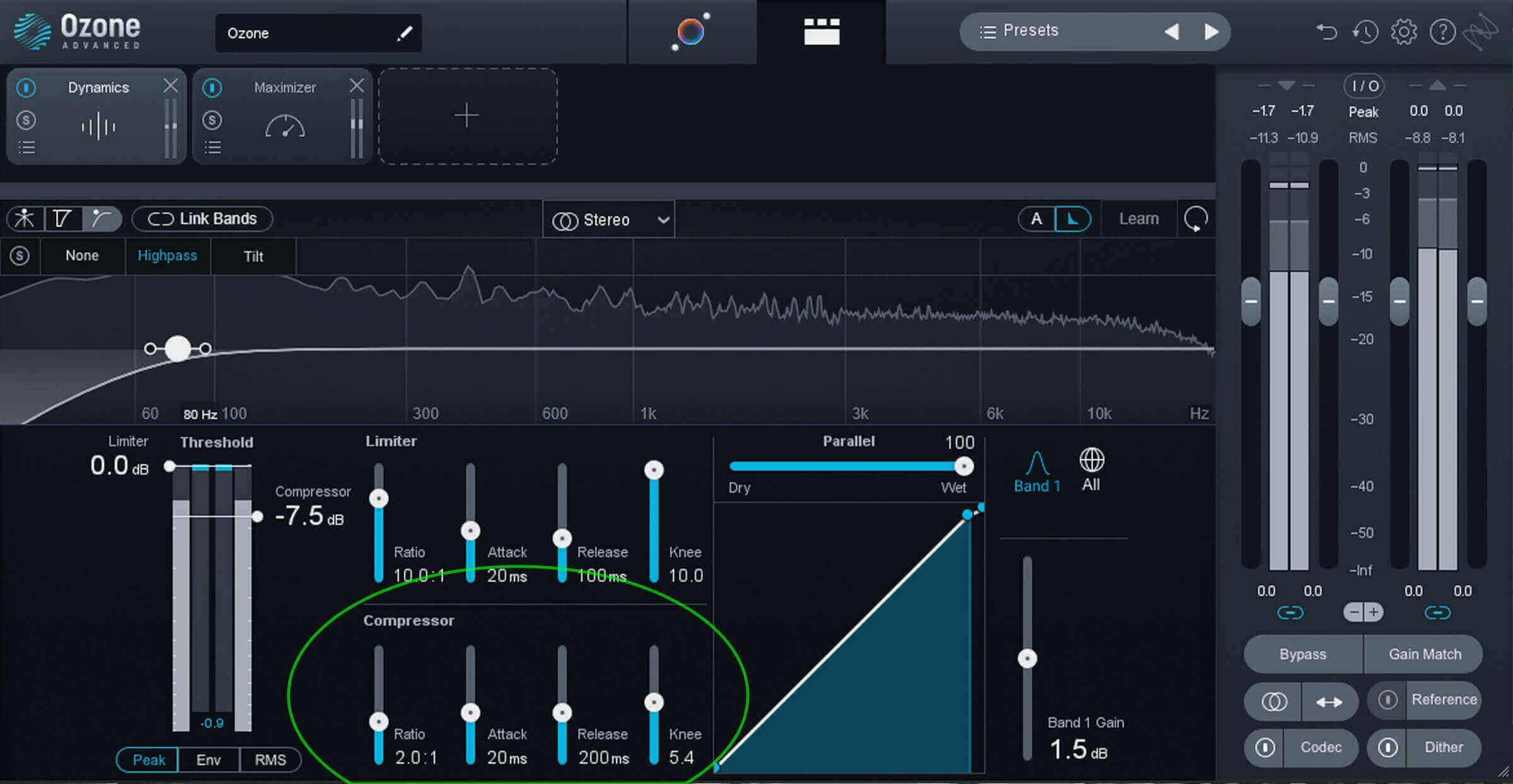Select RMS detection mode
Screen dimensions: 1513x784
pyautogui.click(x=270, y=760)
